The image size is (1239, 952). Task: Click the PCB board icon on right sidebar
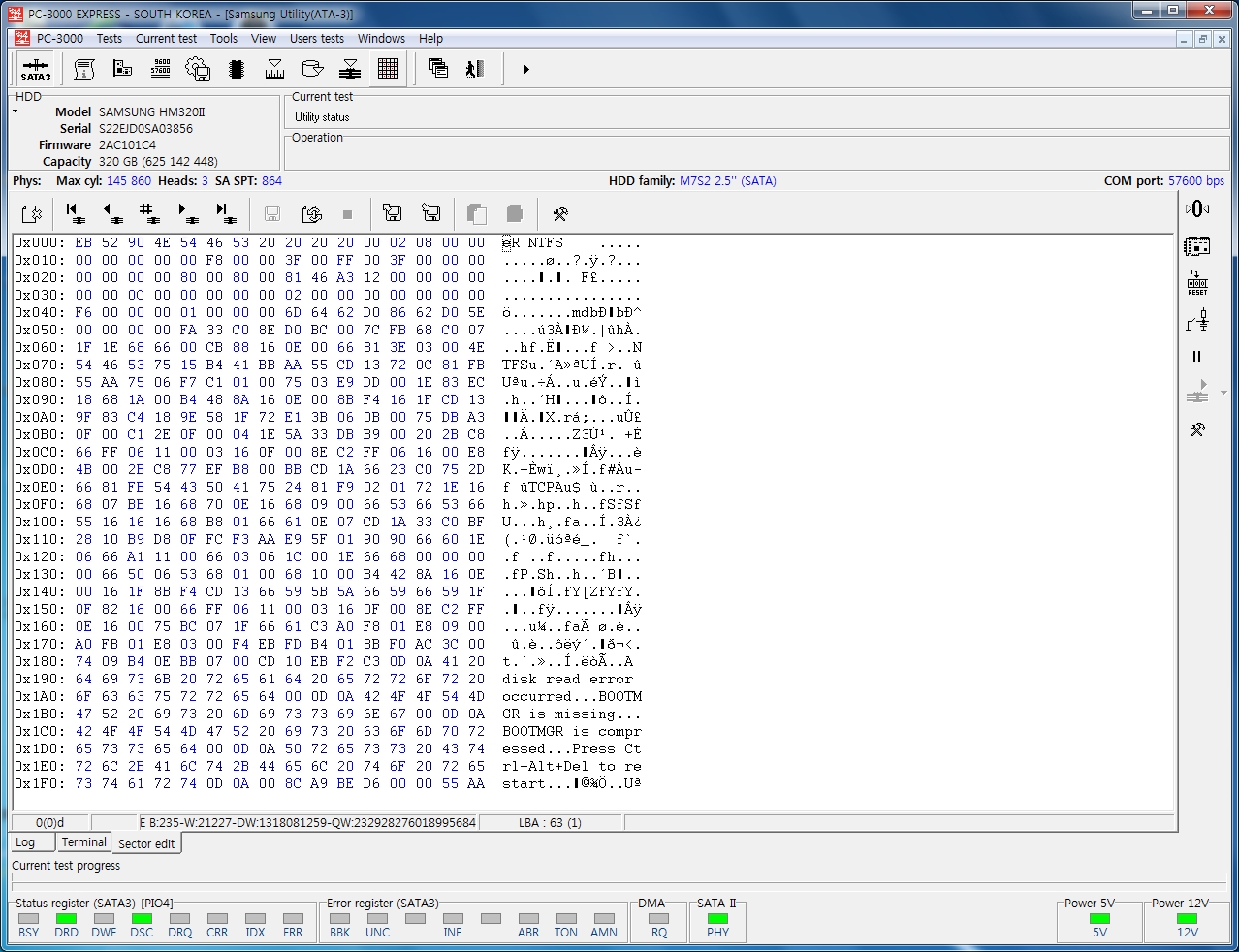tap(1197, 246)
